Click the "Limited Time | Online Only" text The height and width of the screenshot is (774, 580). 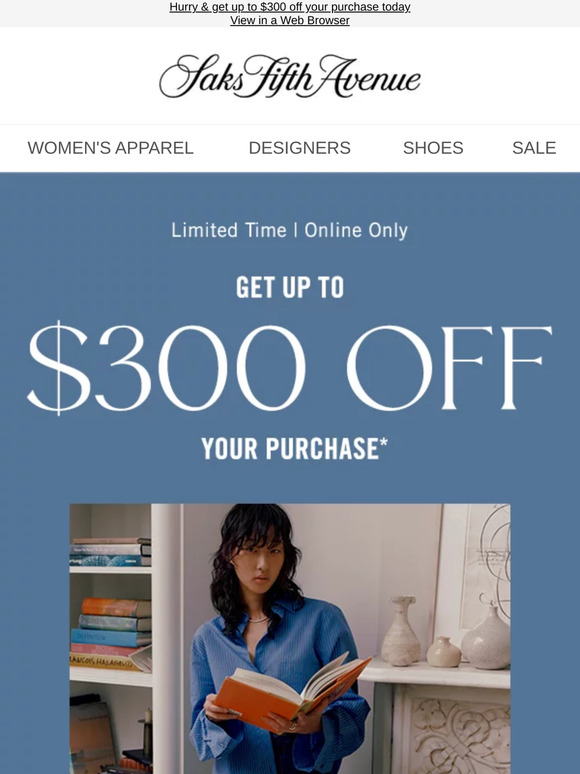(290, 231)
